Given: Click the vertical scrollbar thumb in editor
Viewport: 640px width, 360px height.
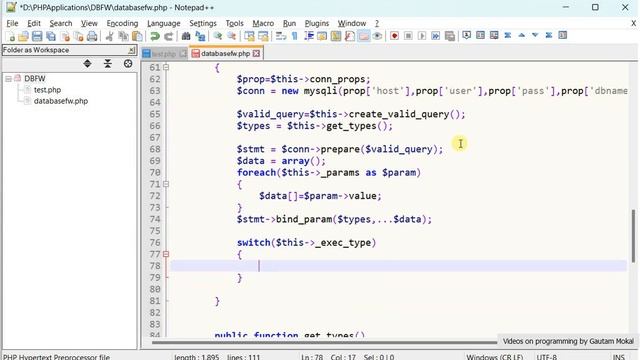Looking at the screenshot, I should [633, 236].
